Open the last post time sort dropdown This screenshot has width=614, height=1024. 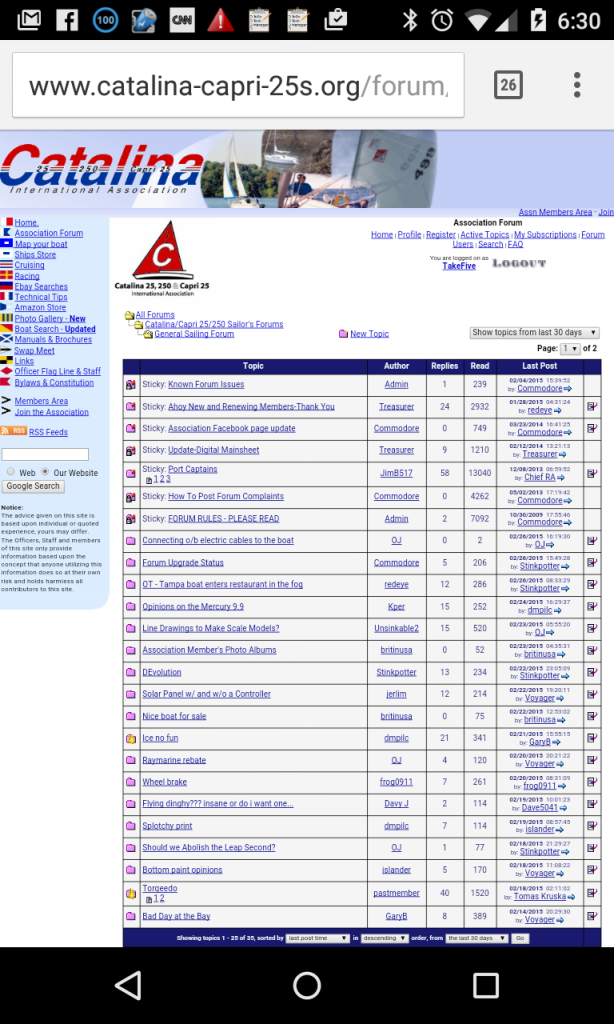(317, 938)
